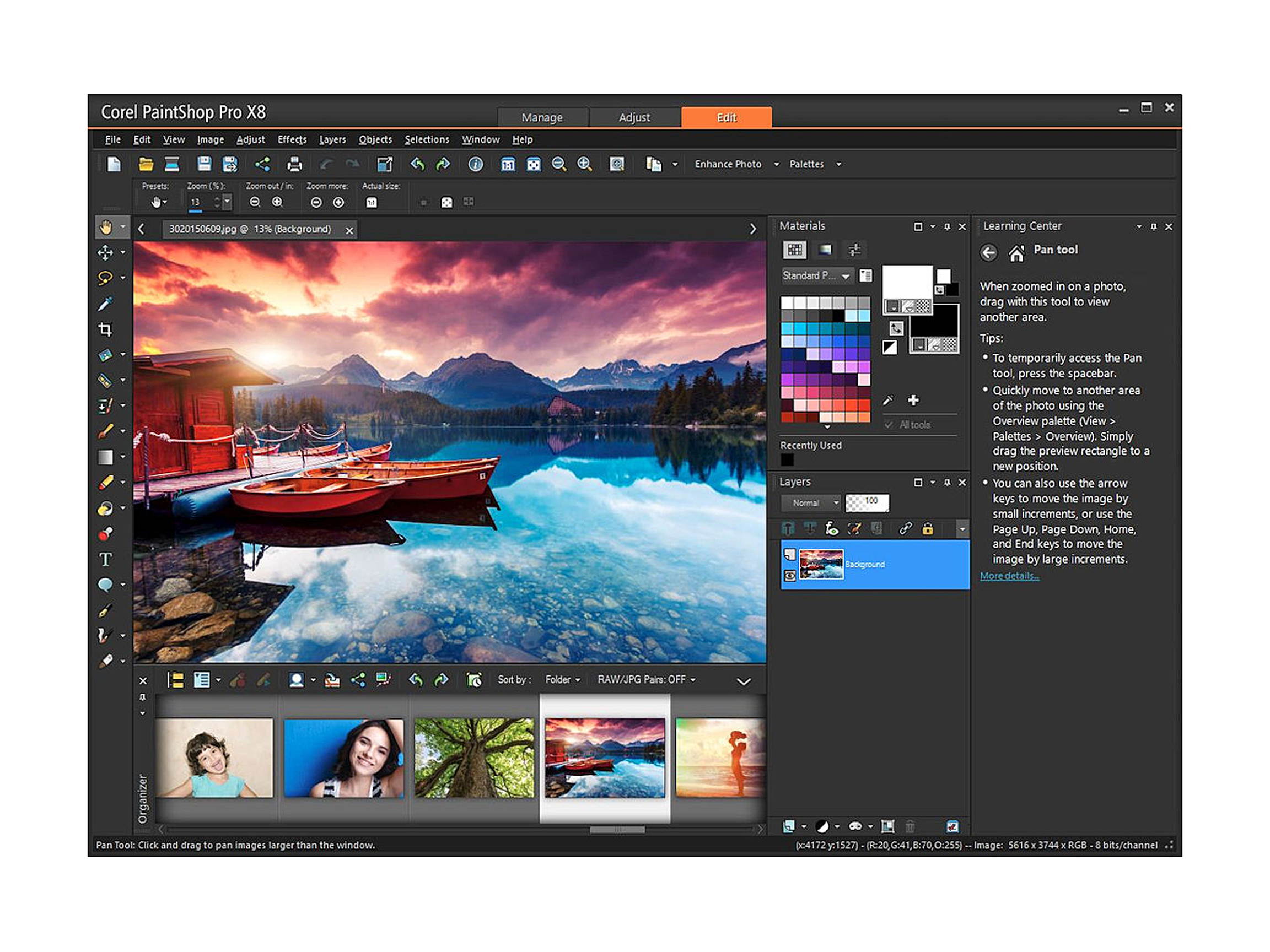Click the Home button in Learning Center
The height and width of the screenshot is (952, 1270).
(1017, 253)
